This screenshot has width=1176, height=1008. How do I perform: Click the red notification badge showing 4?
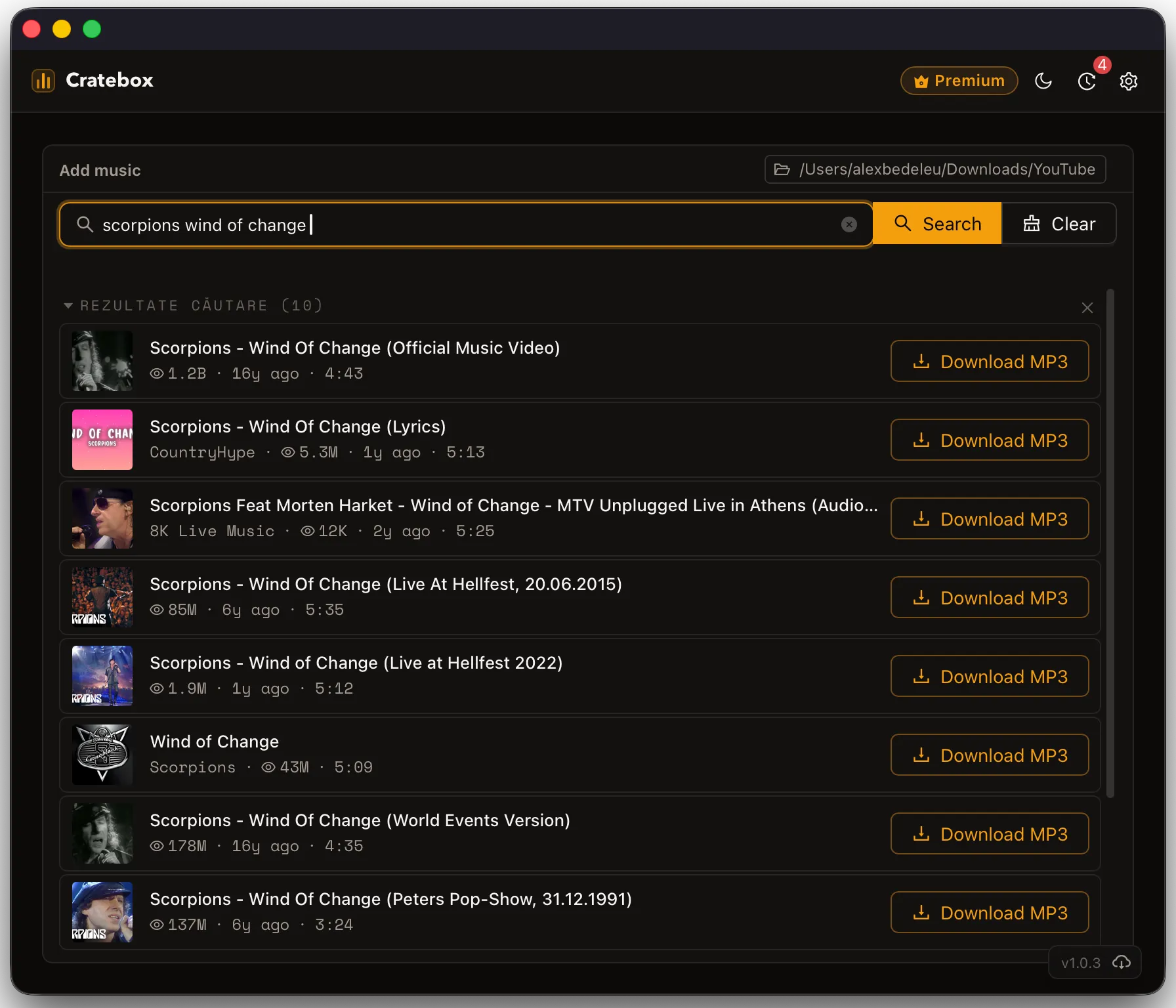click(1102, 64)
